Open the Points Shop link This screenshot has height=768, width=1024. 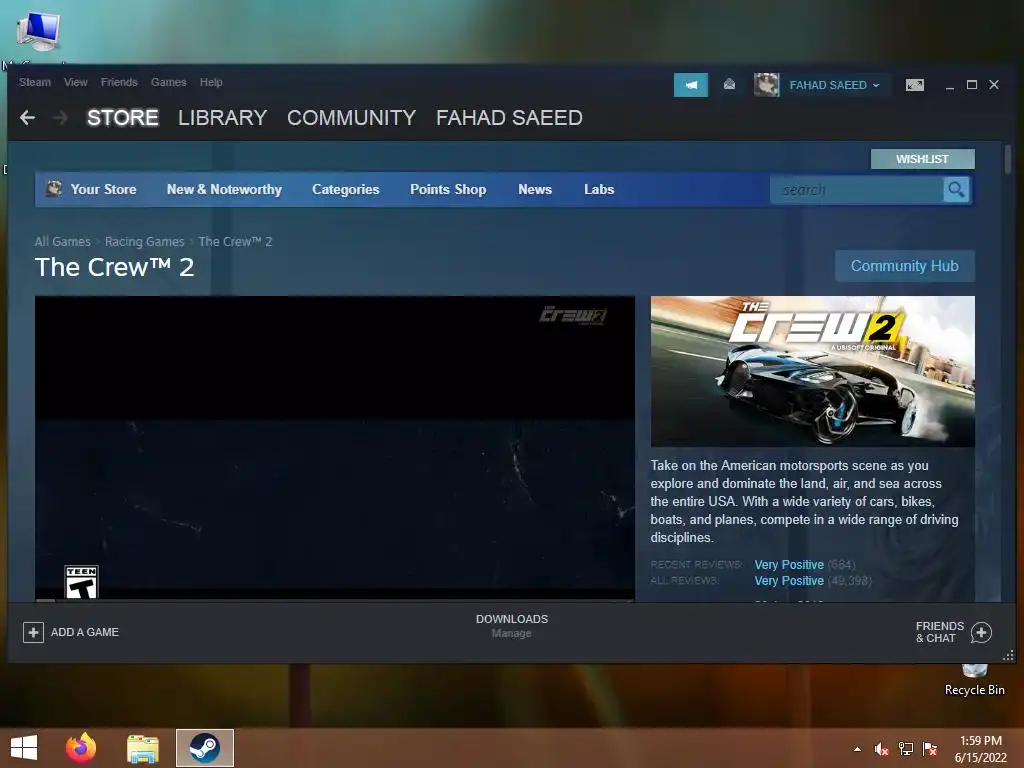click(448, 189)
